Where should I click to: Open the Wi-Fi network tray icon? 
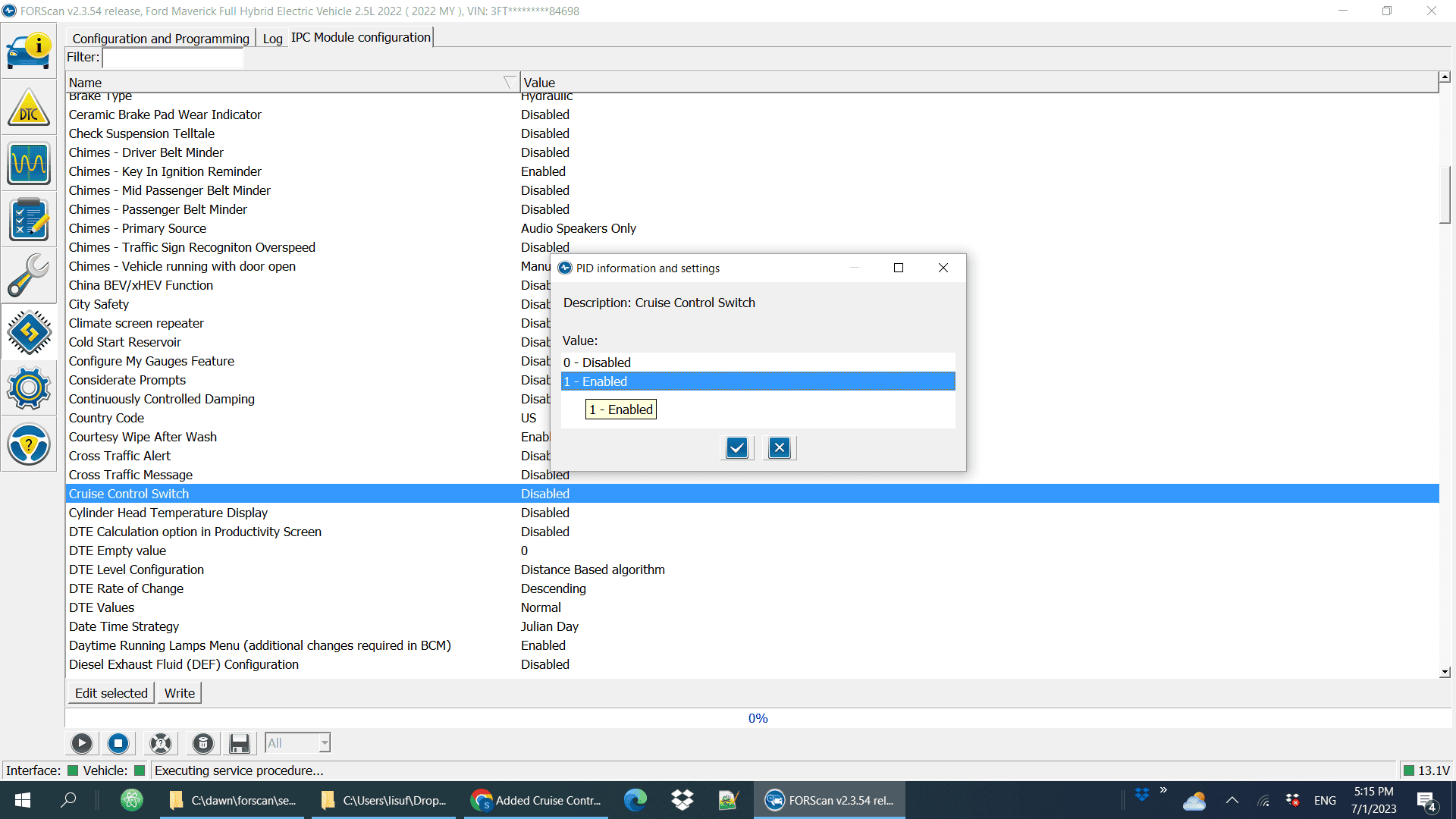click(x=1263, y=801)
